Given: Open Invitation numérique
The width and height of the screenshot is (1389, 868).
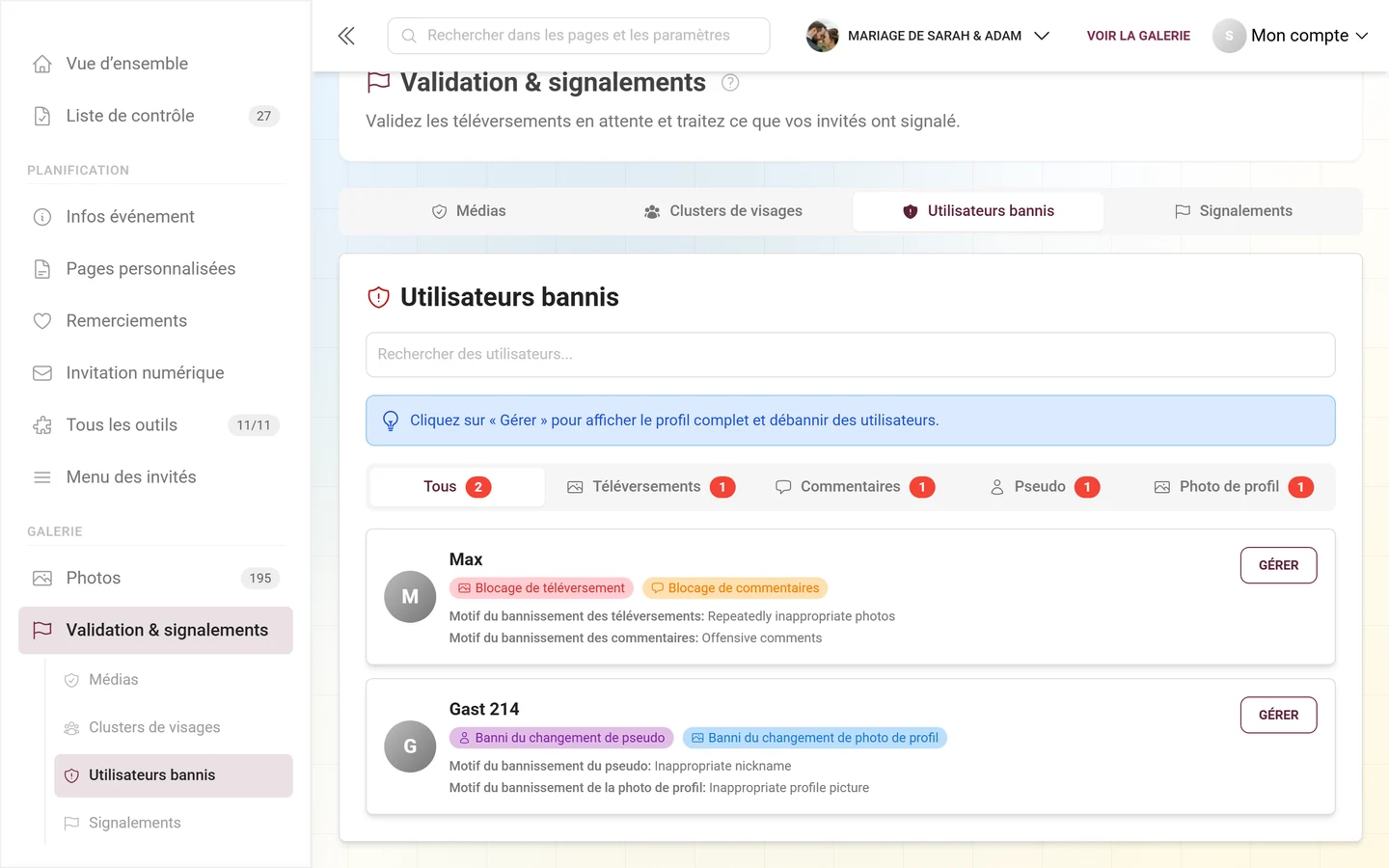Looking at the screenshot, I should (x=155, y=373).
